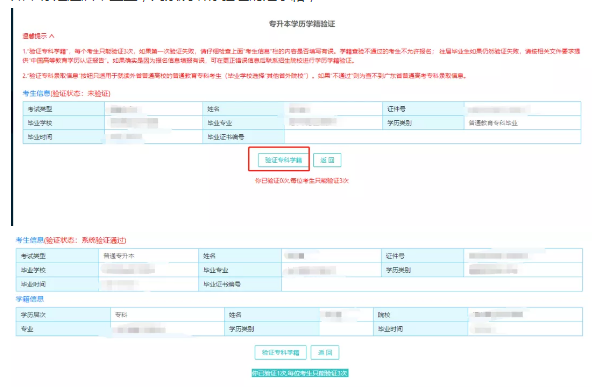Click the first red tip paragraph about 验证专科学籍
This screenshot has width=601, height=387.
coord(301,56)
